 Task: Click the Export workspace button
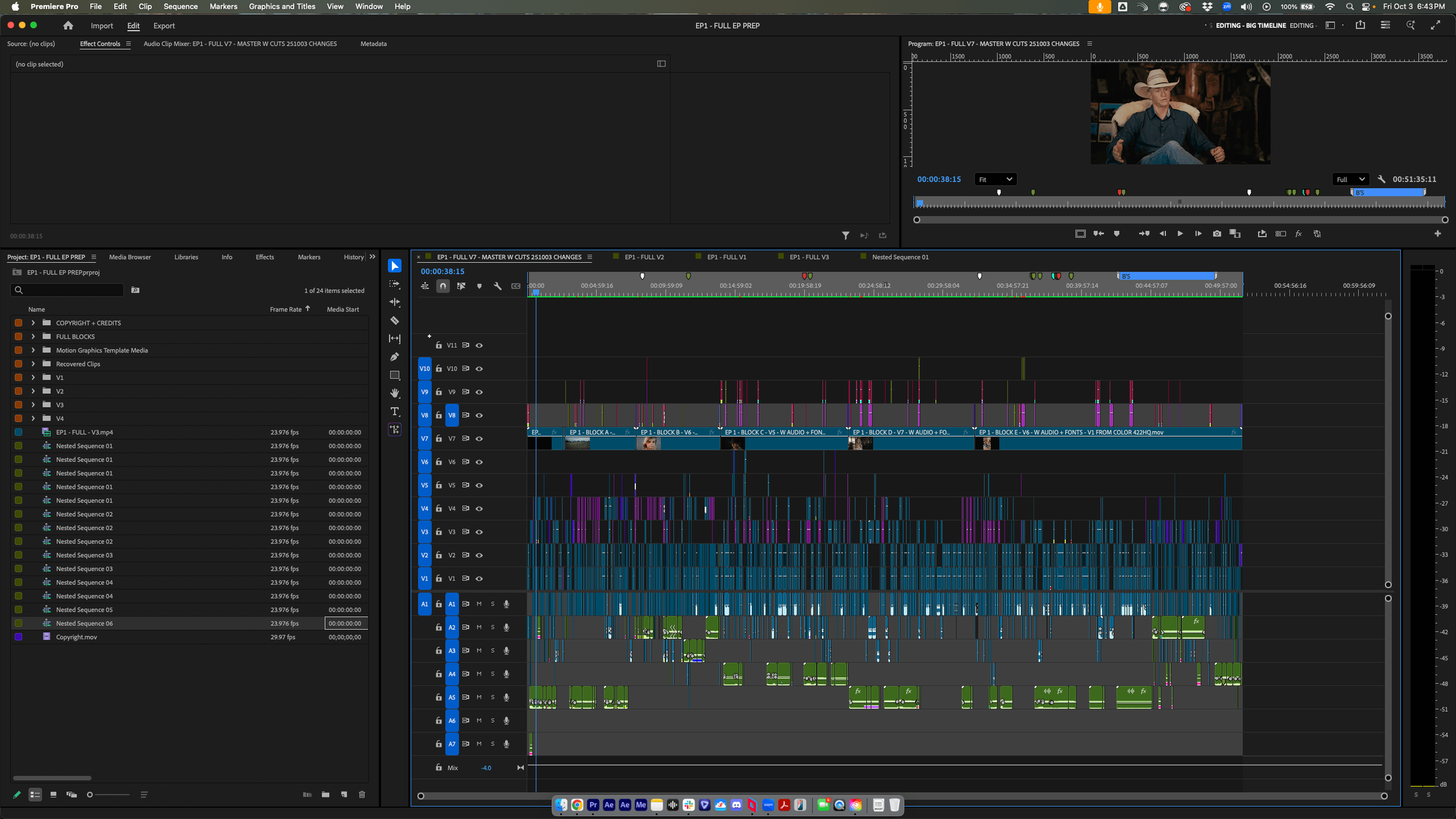click(164, 26)
